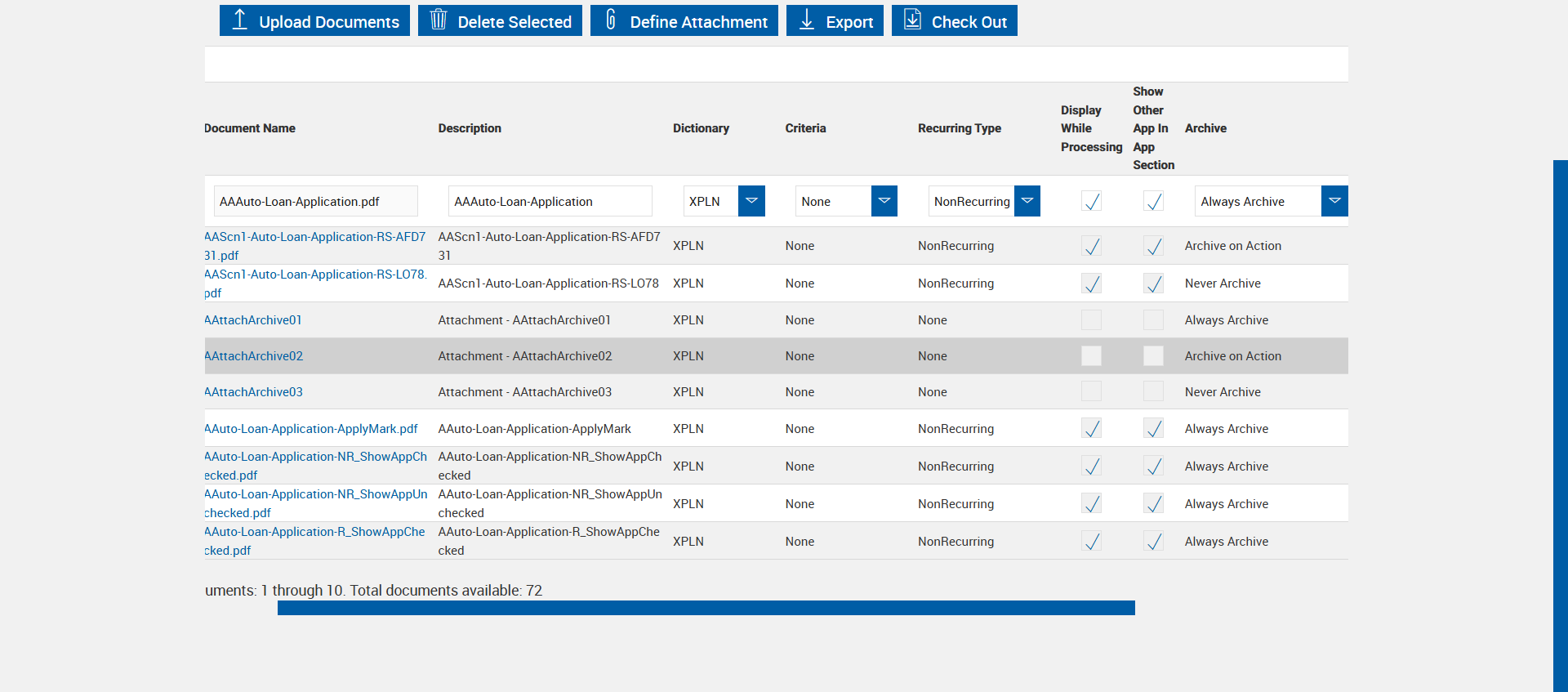
Task: Enable Display While Processing for AAttachArchive01
Action: (x=1091, y=320)
